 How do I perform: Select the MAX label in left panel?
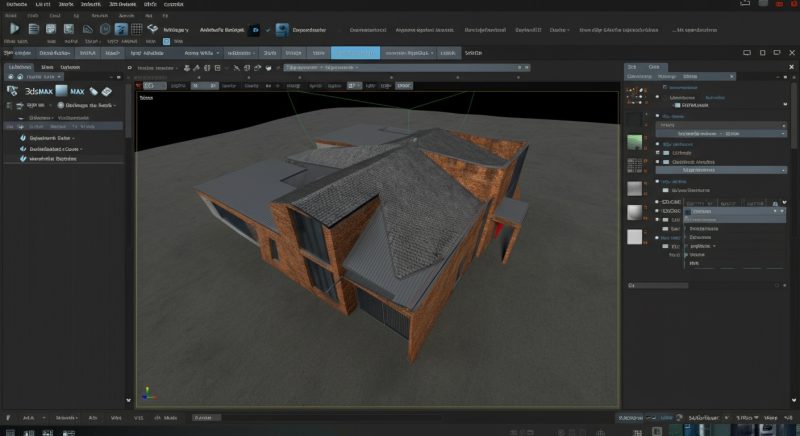pos(77,91)
